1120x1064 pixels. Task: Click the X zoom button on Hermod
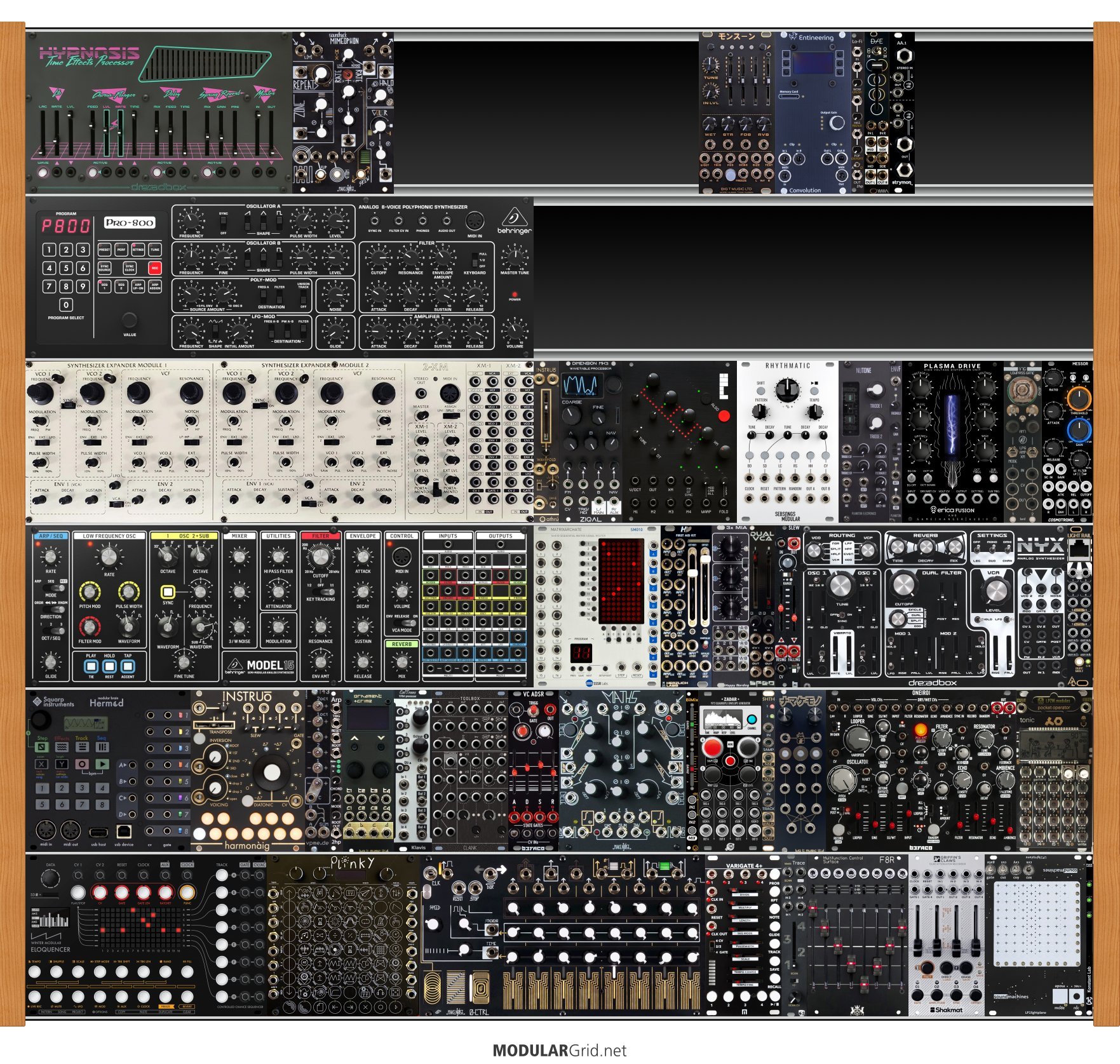coord(41,764)
